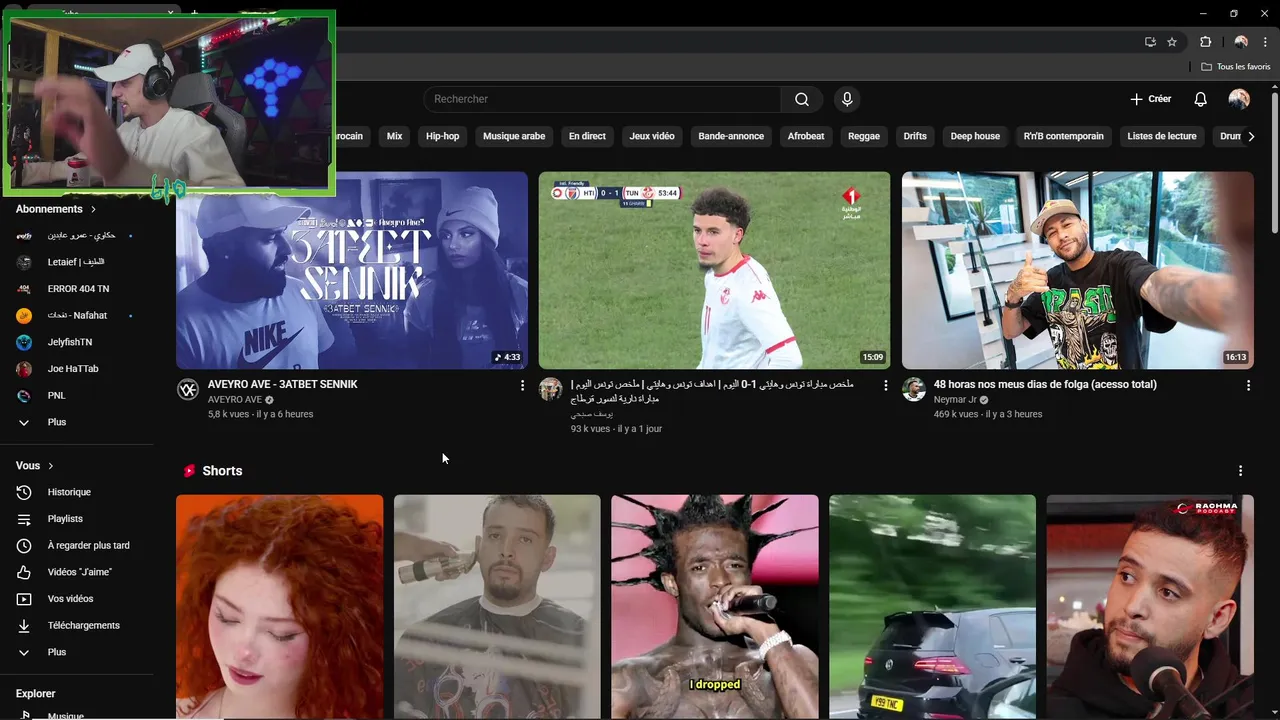
Task: Start voice search with microphone icon
Action: tap(847, 99)
